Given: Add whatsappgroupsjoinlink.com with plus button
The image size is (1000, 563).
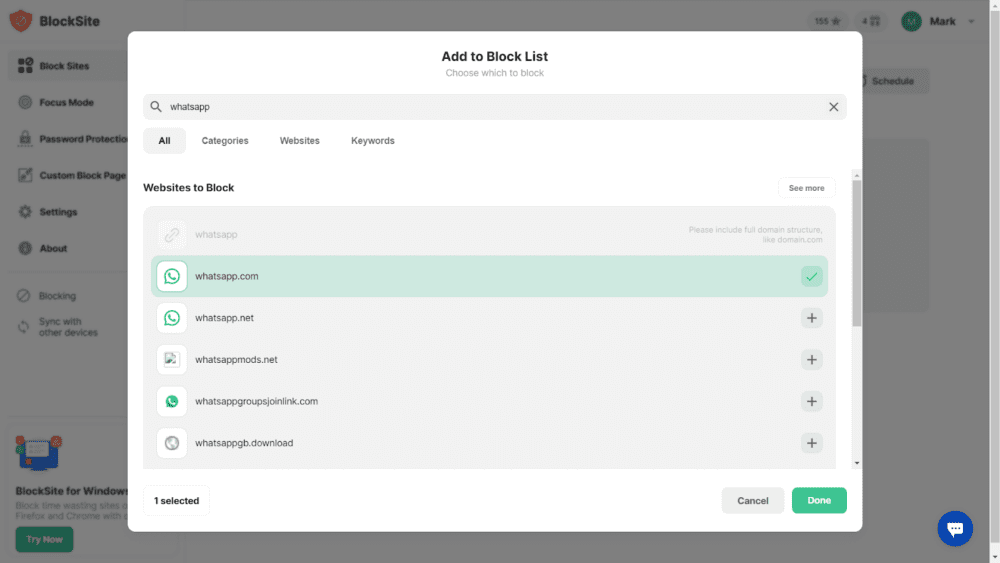Looking at the screenshot, I should [811, 402].
